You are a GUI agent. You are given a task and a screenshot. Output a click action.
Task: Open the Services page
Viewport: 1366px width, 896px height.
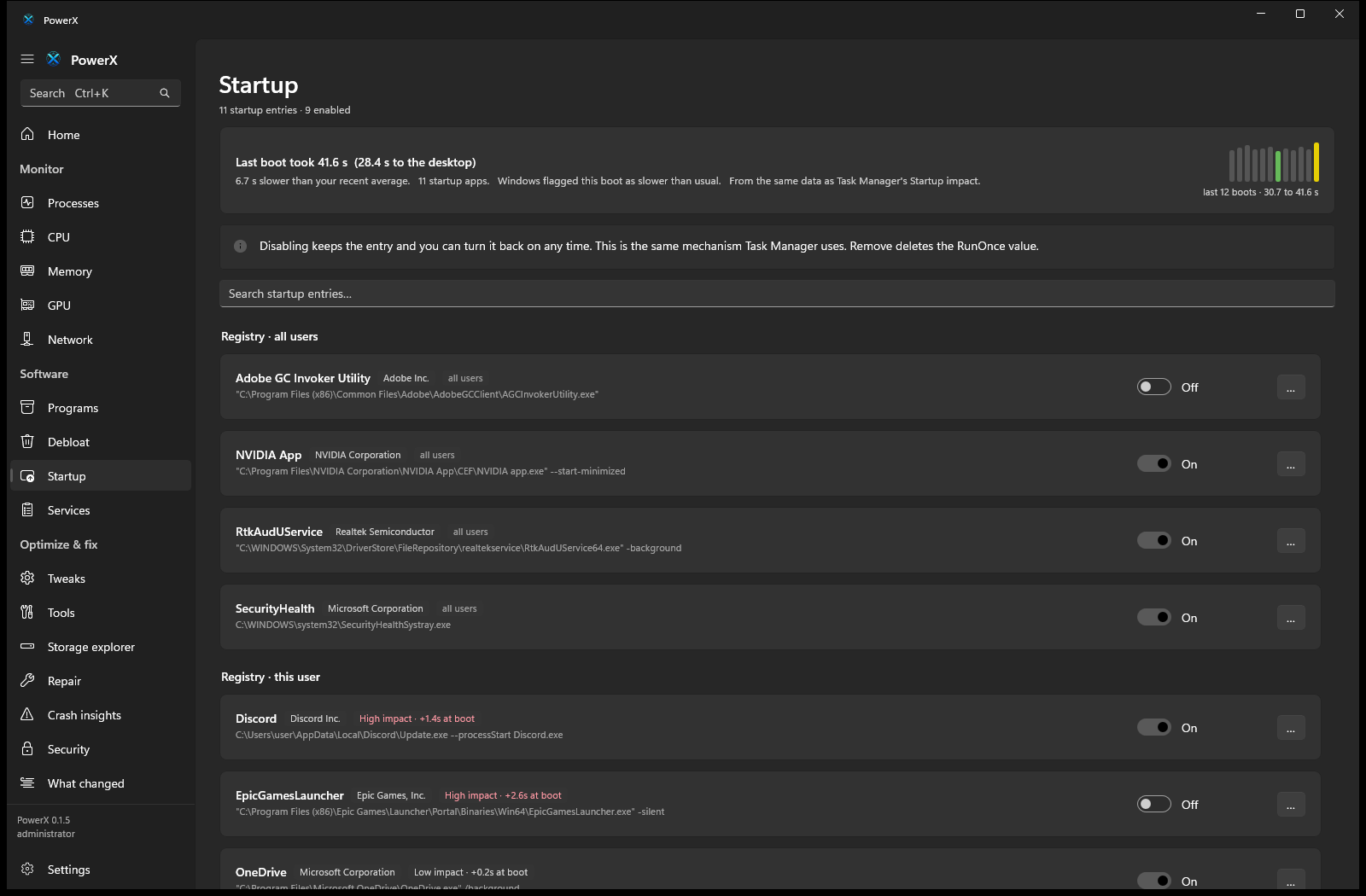tap(101, 510)
